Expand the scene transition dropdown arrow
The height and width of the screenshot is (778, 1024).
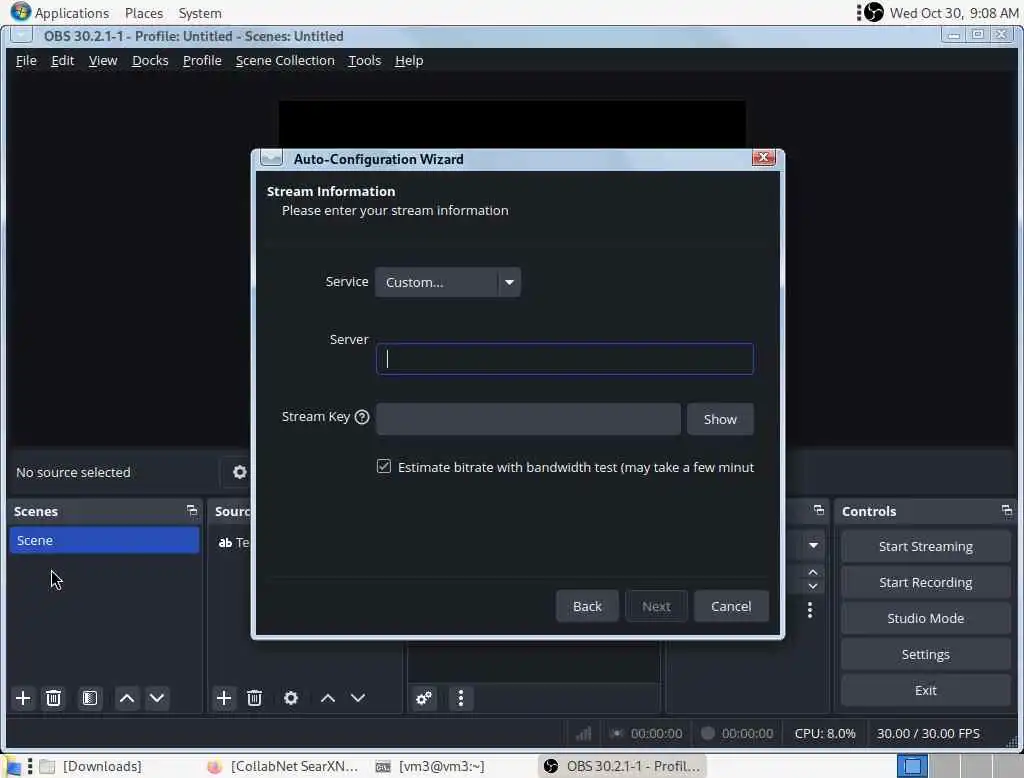pyautogui.click(x=813, y=545)
